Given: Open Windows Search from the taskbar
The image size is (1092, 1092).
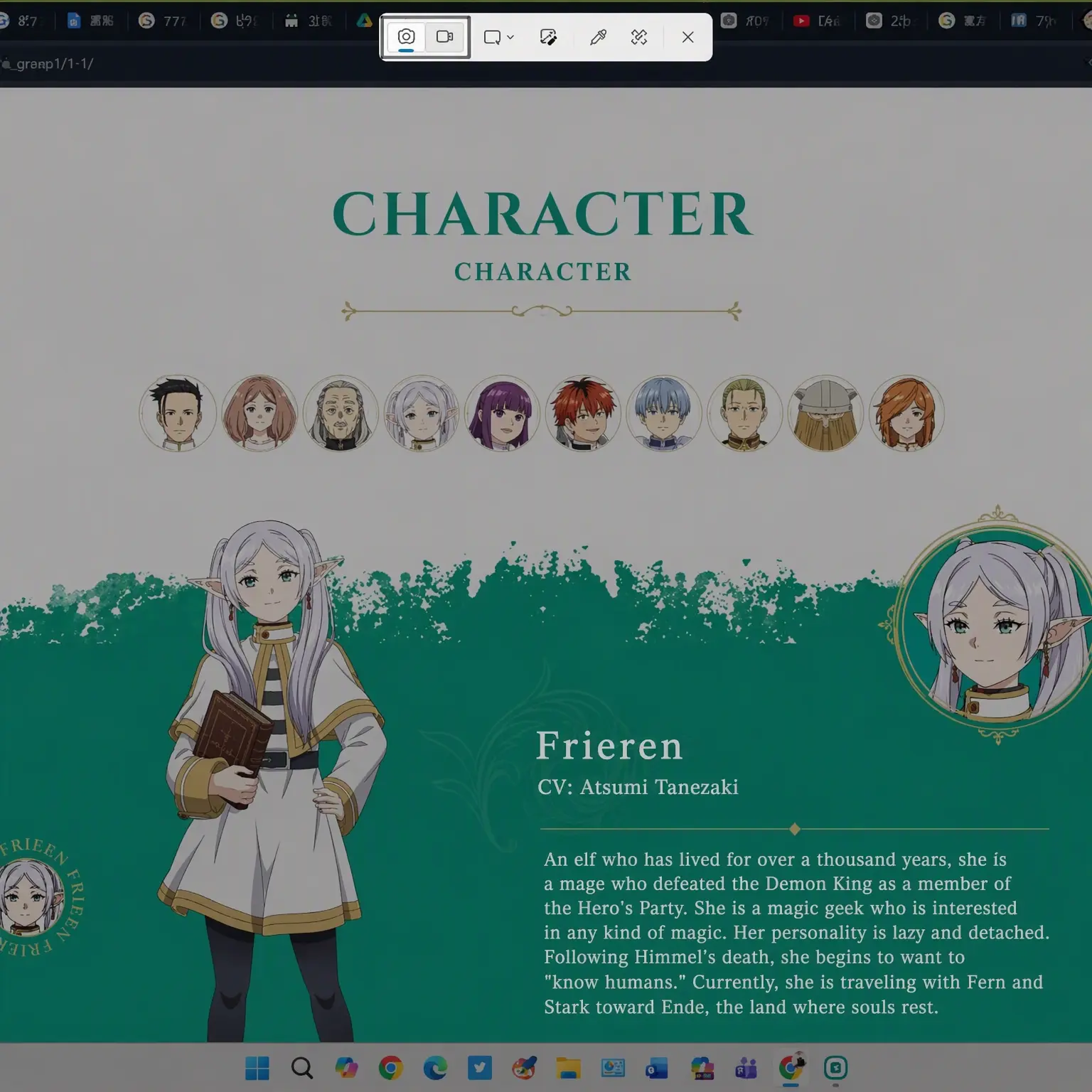Looking at the screenshot, I should pyautogui.click(x=302, y=1068).
